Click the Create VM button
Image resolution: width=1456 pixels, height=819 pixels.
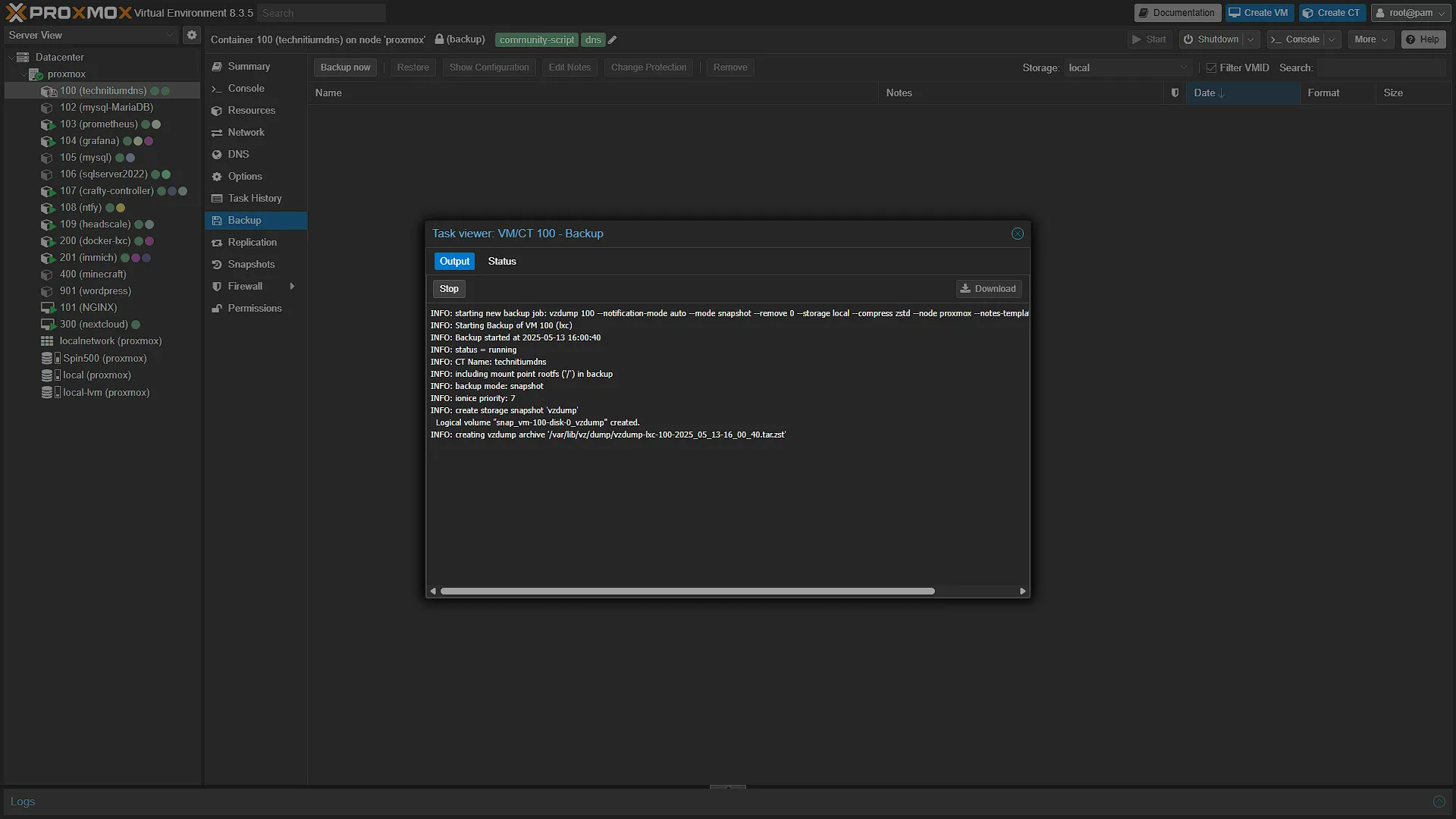pos(1259,13)
